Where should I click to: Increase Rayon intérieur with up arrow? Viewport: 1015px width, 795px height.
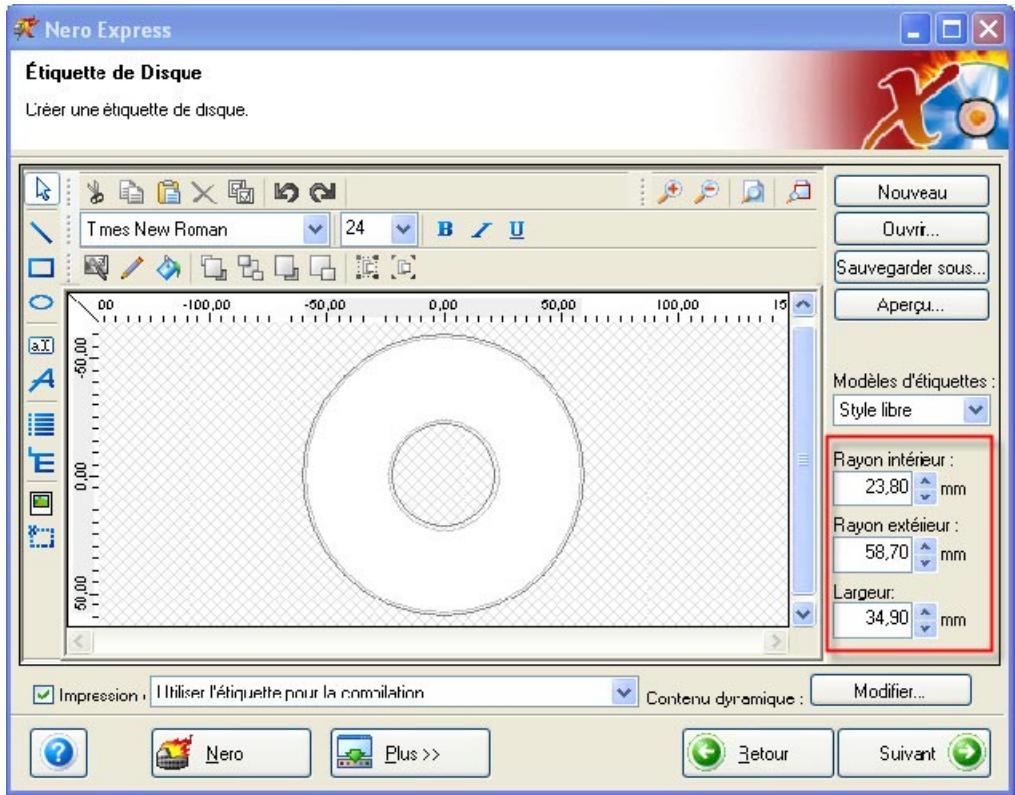pos(926,480)
